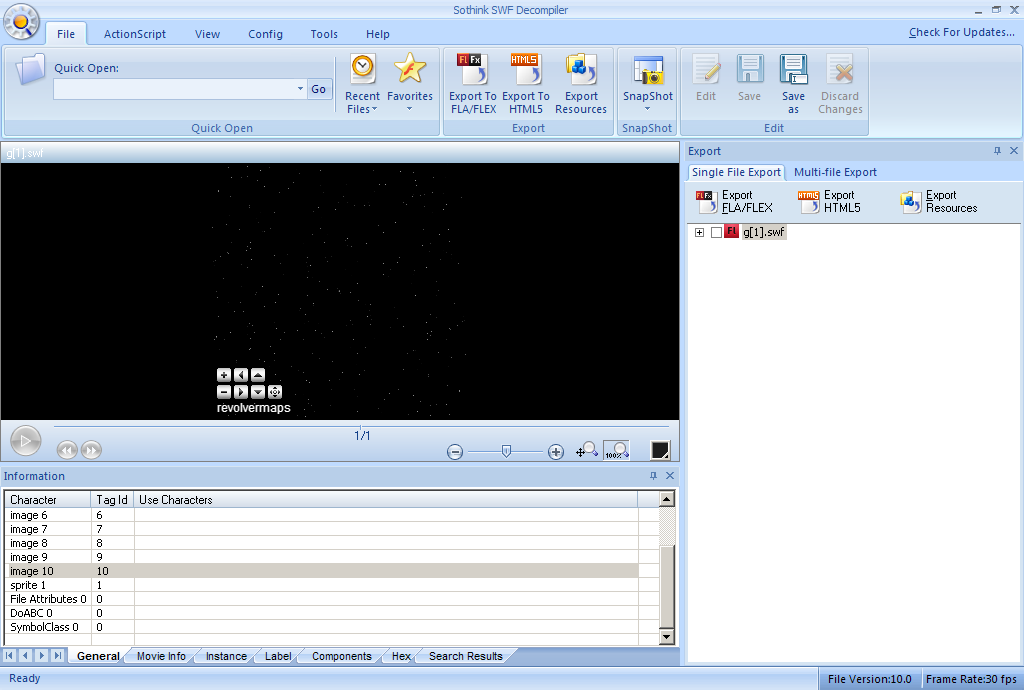Pin the Export panel
This screenshot has width=1024, height=690.
tap(997, 151)
